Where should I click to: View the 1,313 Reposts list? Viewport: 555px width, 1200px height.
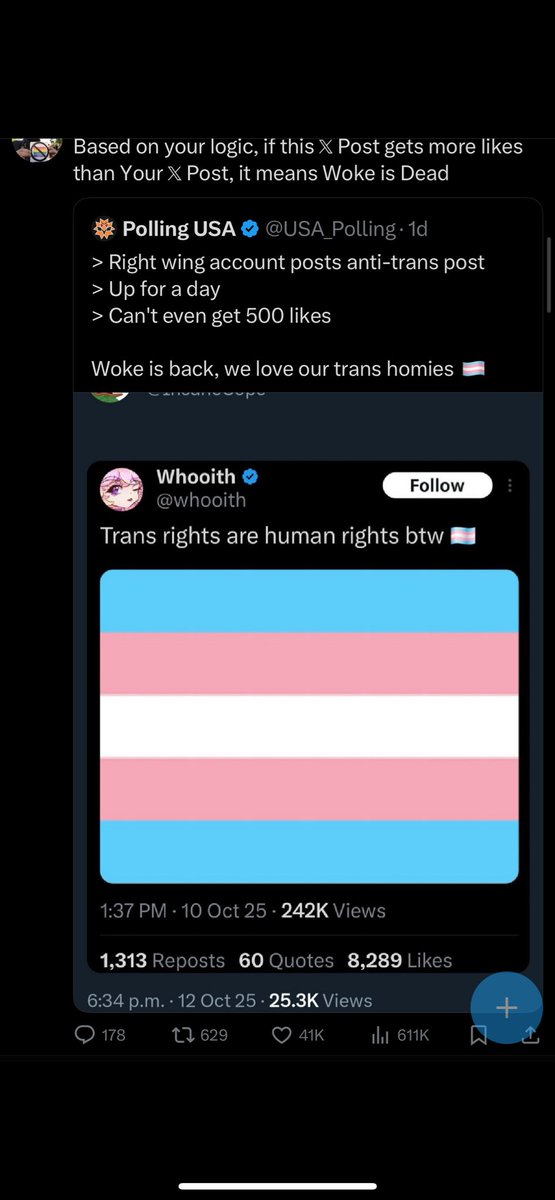[x=162, y=960]
